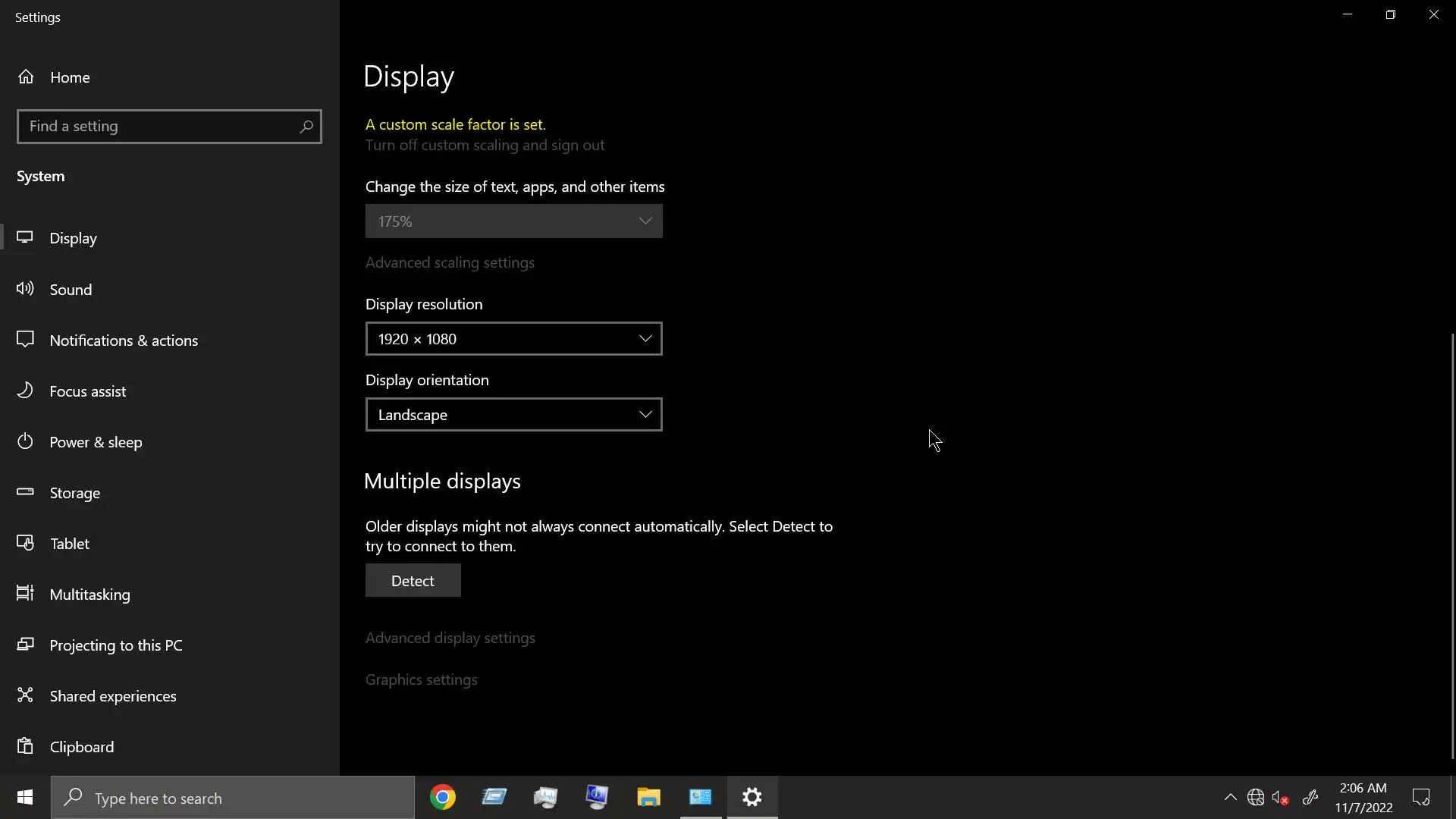Image resolution: width=1456 pixels, height=819 pixels.
Task: Expand the Display resolution dropdown
Action: coord(513,339)
